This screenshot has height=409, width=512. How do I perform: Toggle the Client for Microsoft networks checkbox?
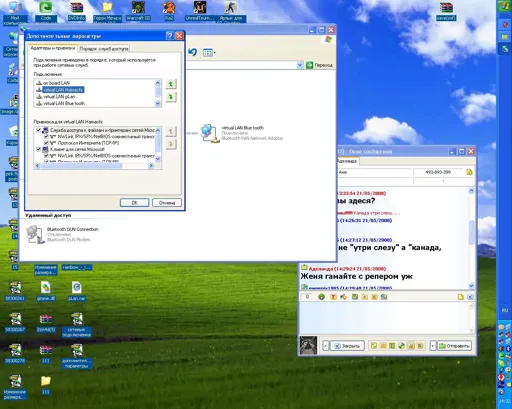click(39, 149)
